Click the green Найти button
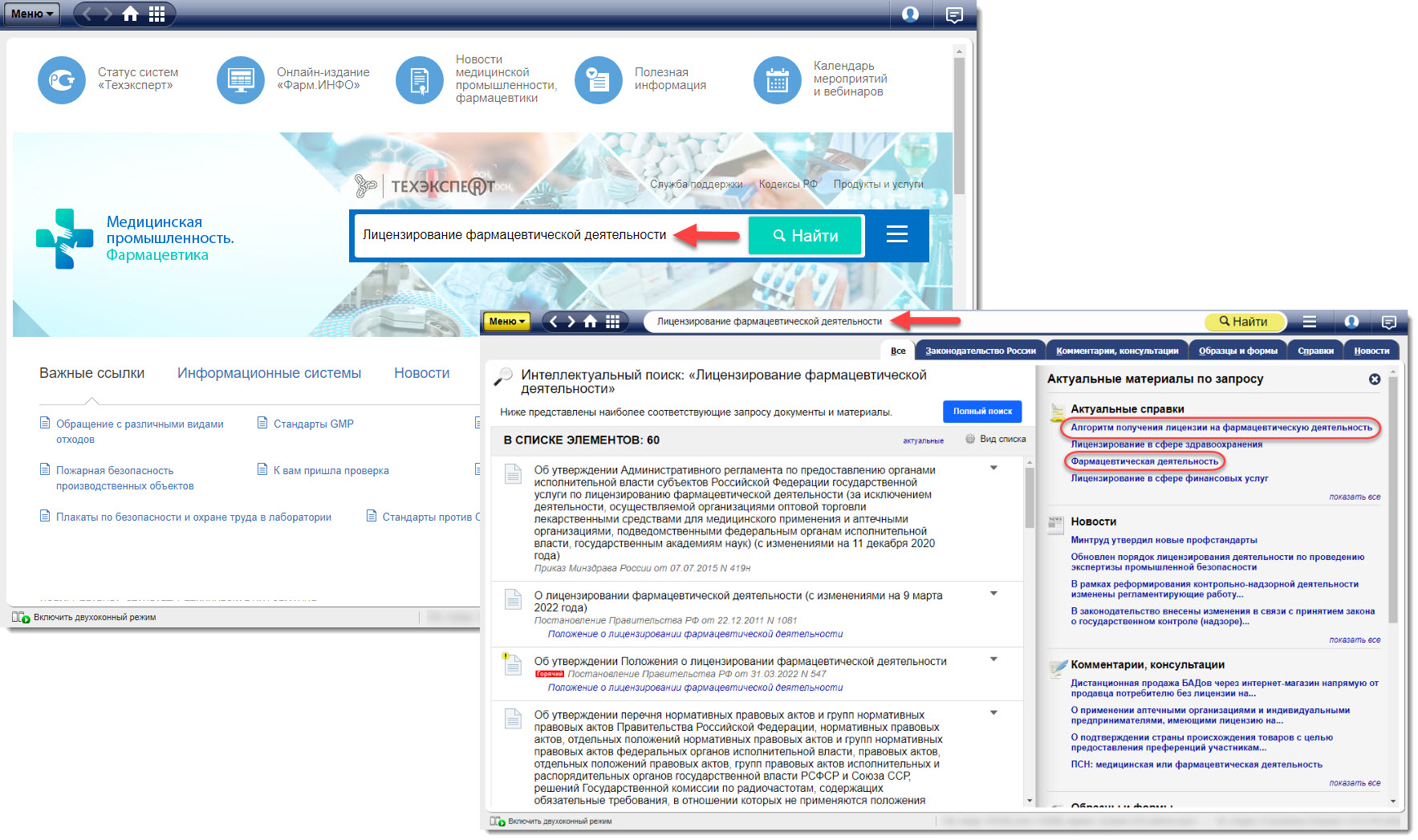Screen dimensions: 1418x840 click(805, 236)
